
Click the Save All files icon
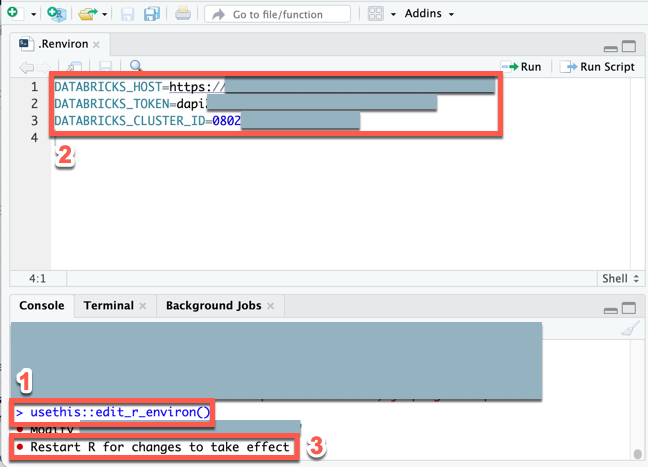pos(151,14)
